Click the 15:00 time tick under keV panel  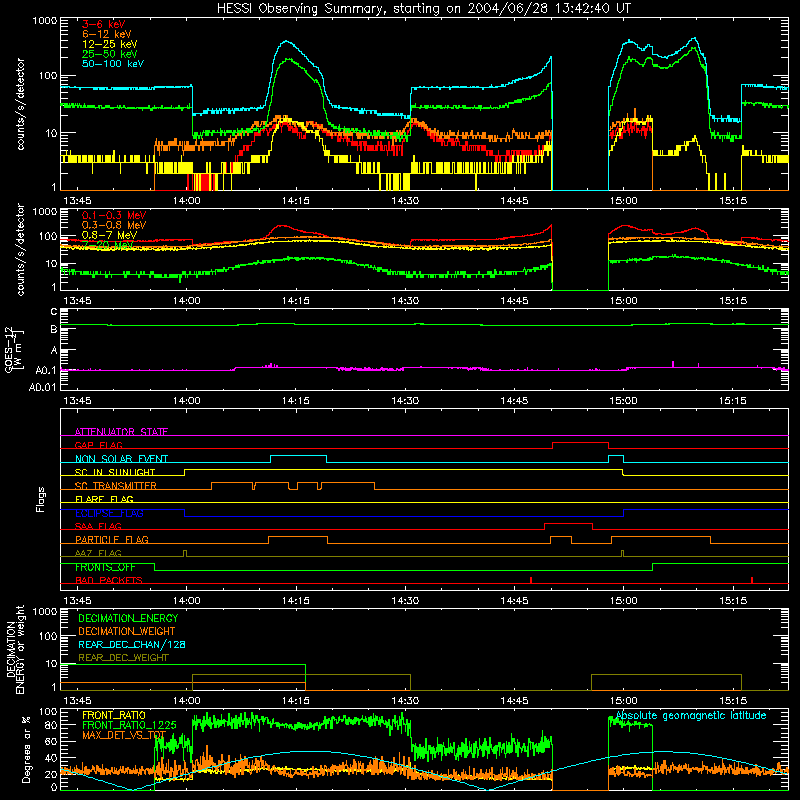(x=623, y=201)
